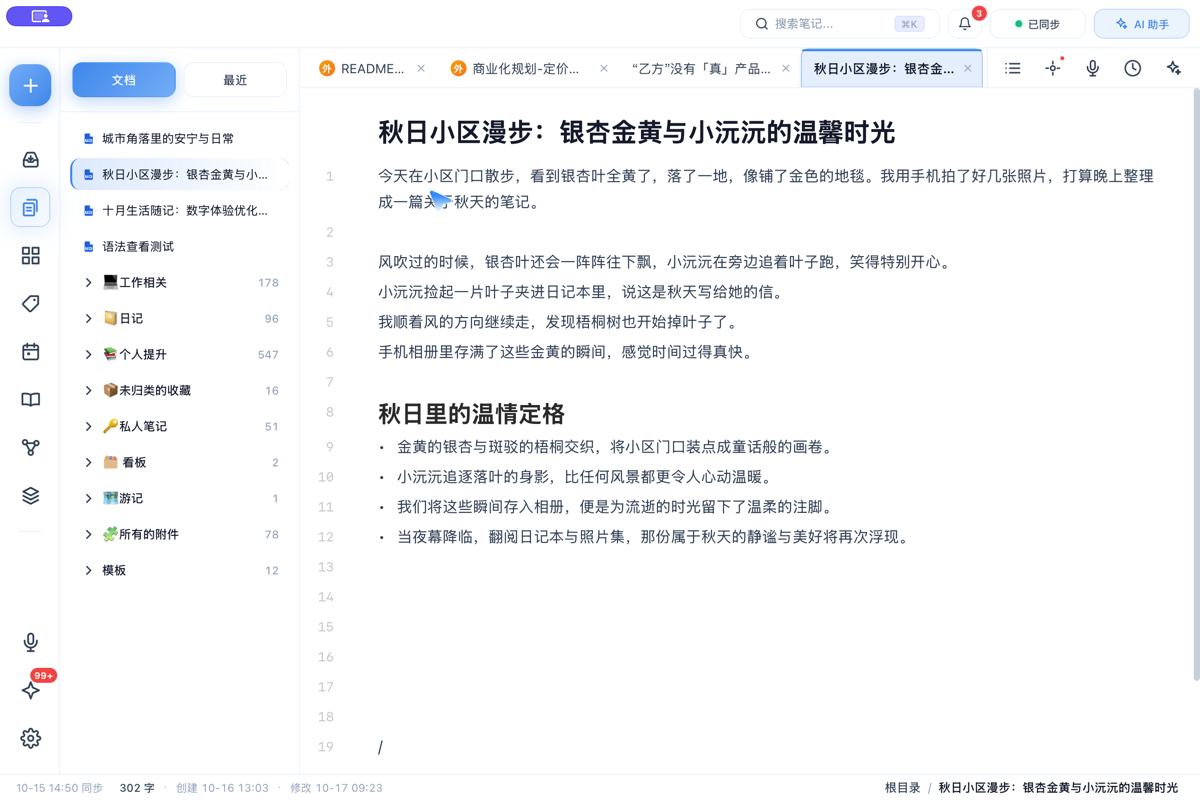The width and height of the screenshot is (1200, 800).
Task: Expand the 日记 folder
Action: pyautogui.click(x=88, y=319)
